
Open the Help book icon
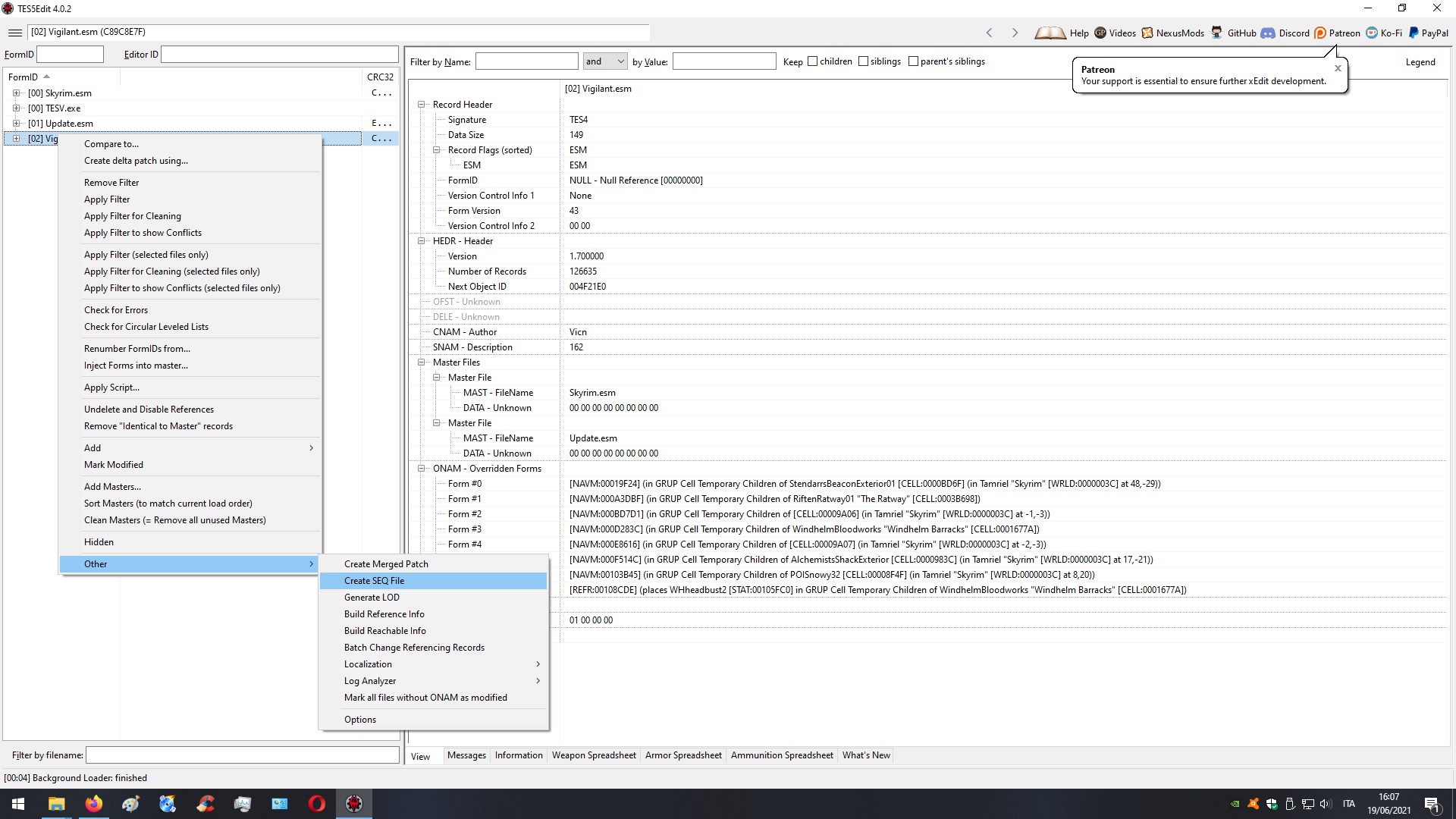[1050, 33]
